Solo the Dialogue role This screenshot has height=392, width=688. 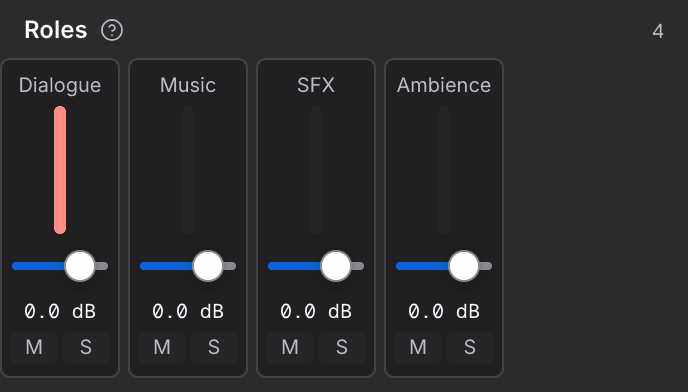tap(86, 348)
